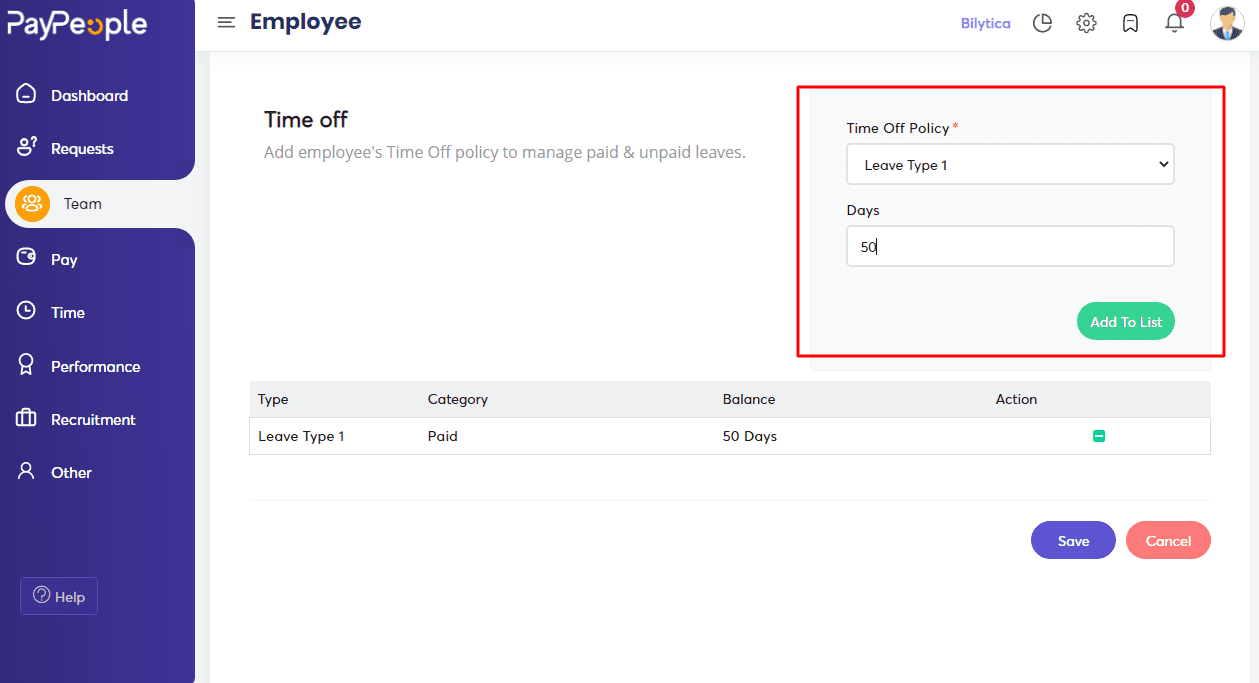The width and height of the screenshot is (1259, 683).
Task: Click the PayPeople logo
Action: pyautogui.click(x=77, y=25)
